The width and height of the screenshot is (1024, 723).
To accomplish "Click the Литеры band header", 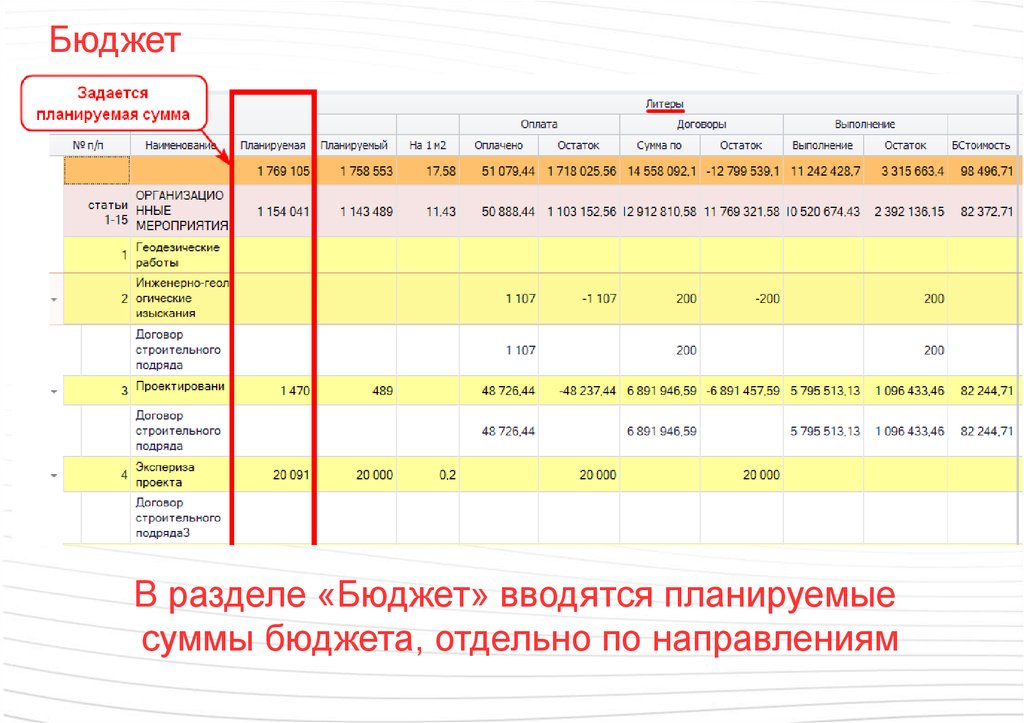I will click(664, 104).
